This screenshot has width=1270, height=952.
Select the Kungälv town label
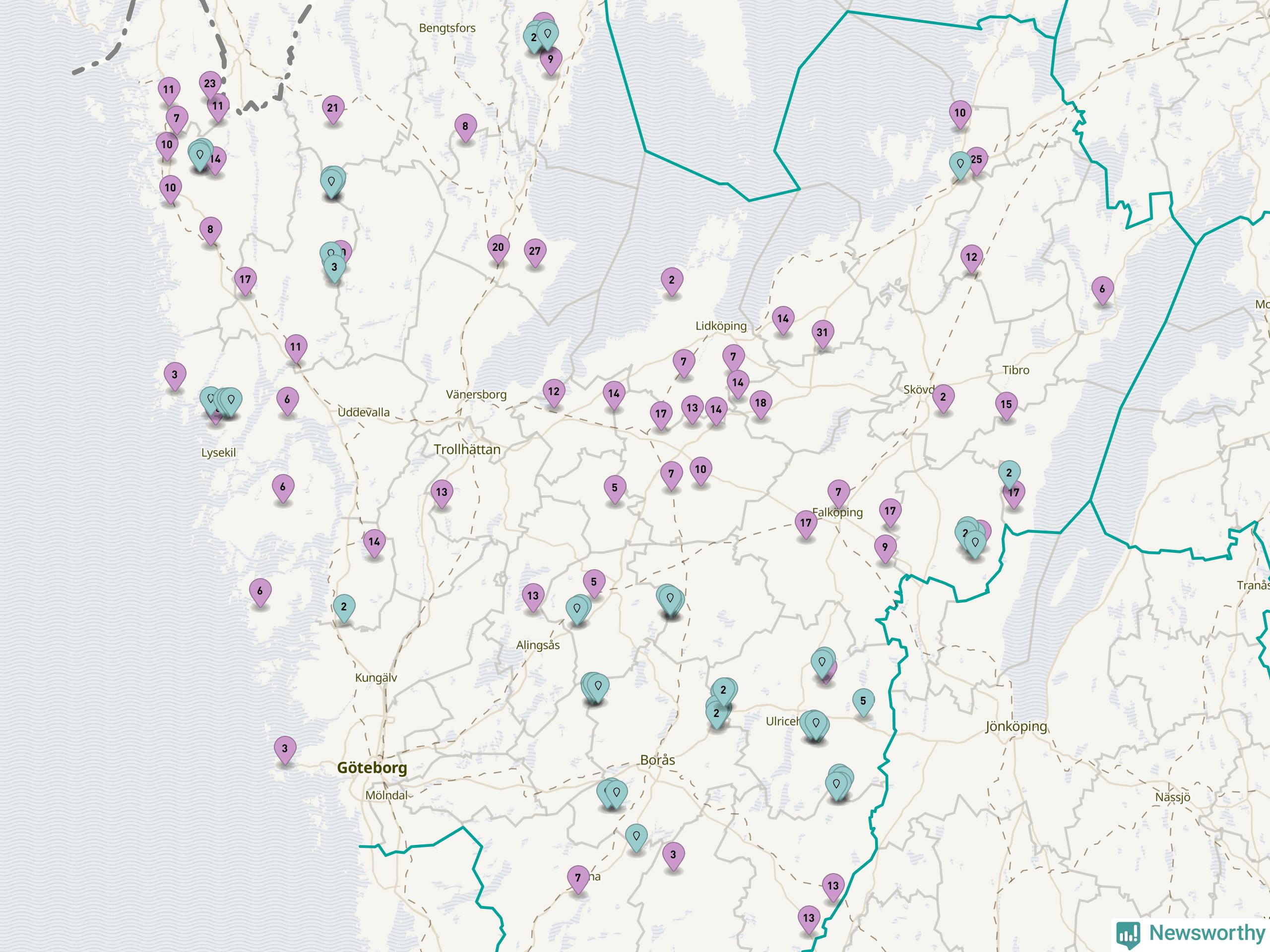point(376,678)
